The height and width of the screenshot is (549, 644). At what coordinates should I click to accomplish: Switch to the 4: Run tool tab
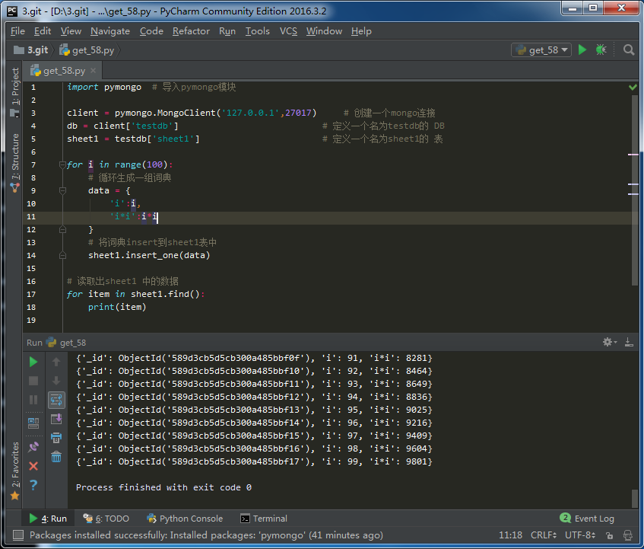pos(48,519)
